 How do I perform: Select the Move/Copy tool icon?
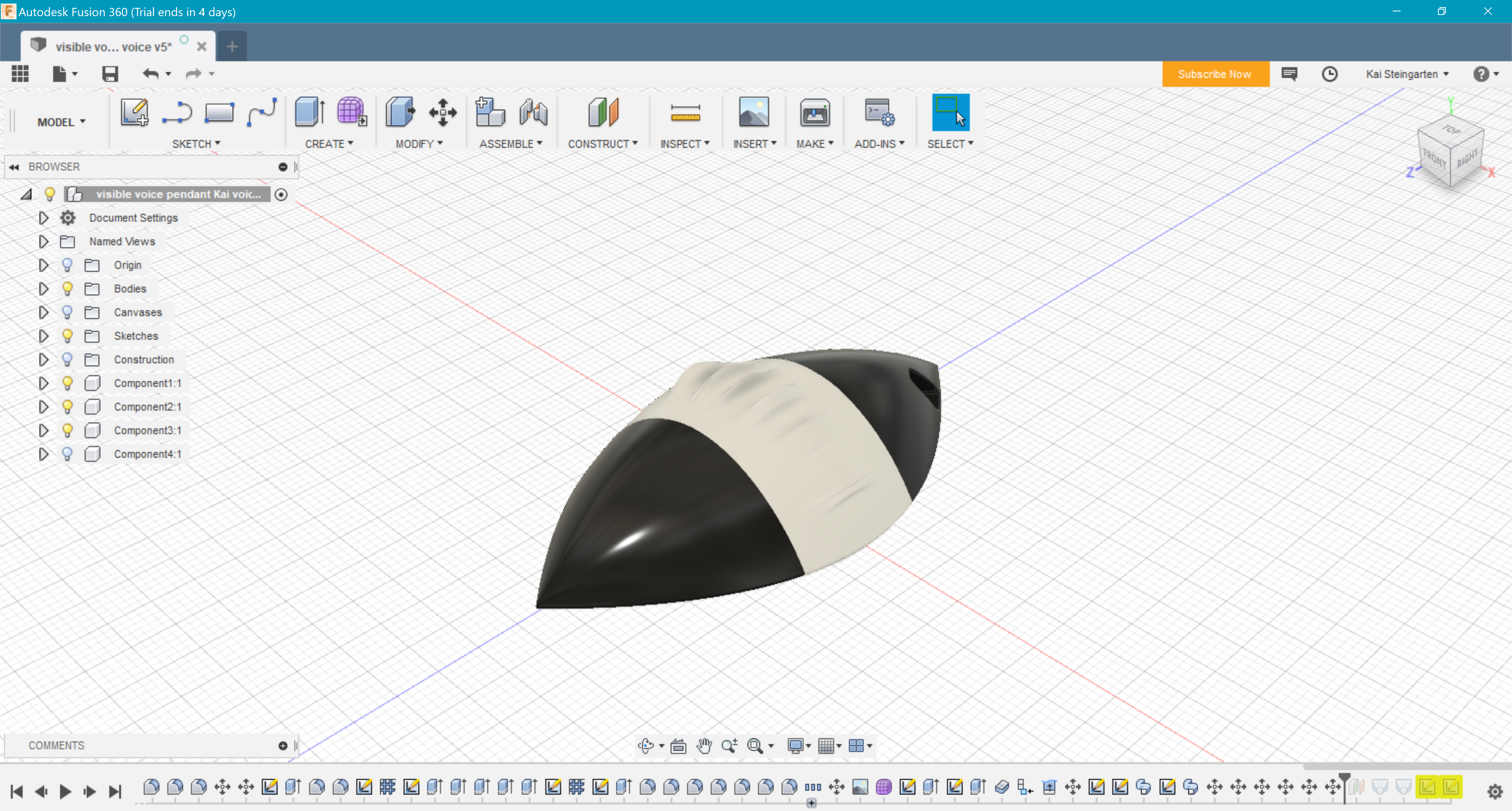click(x=443, y=112)
